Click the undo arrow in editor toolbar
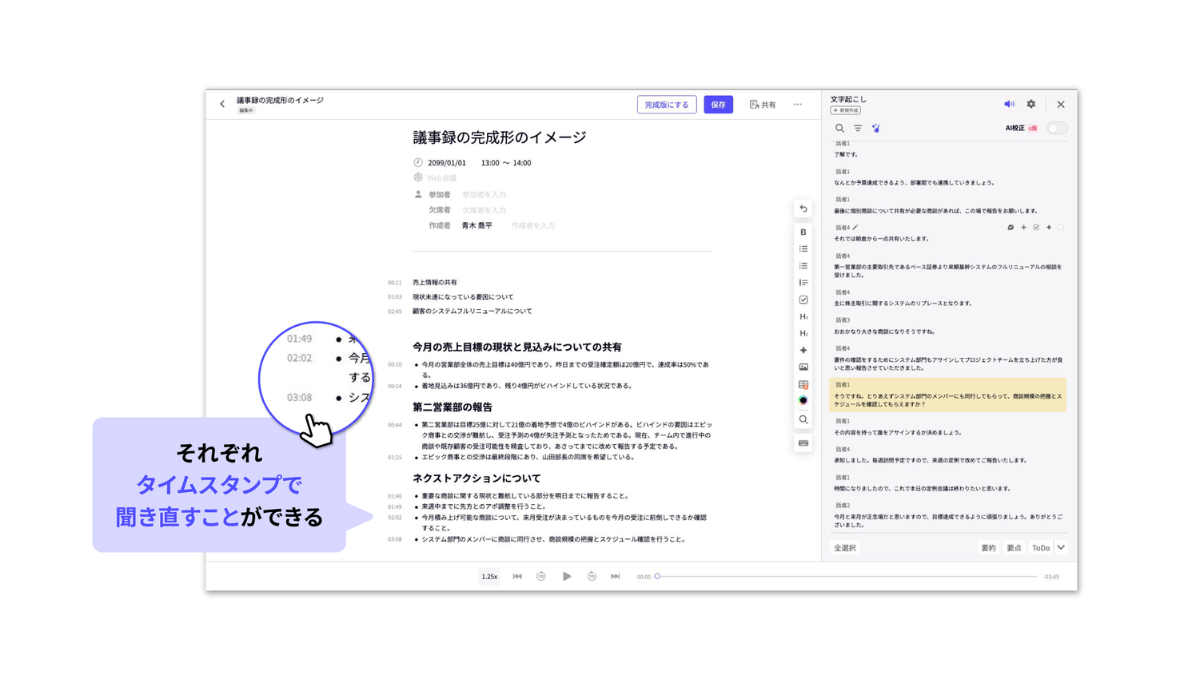The height and width of the screenshot is (675, 1200). click(x=803, y=209)
